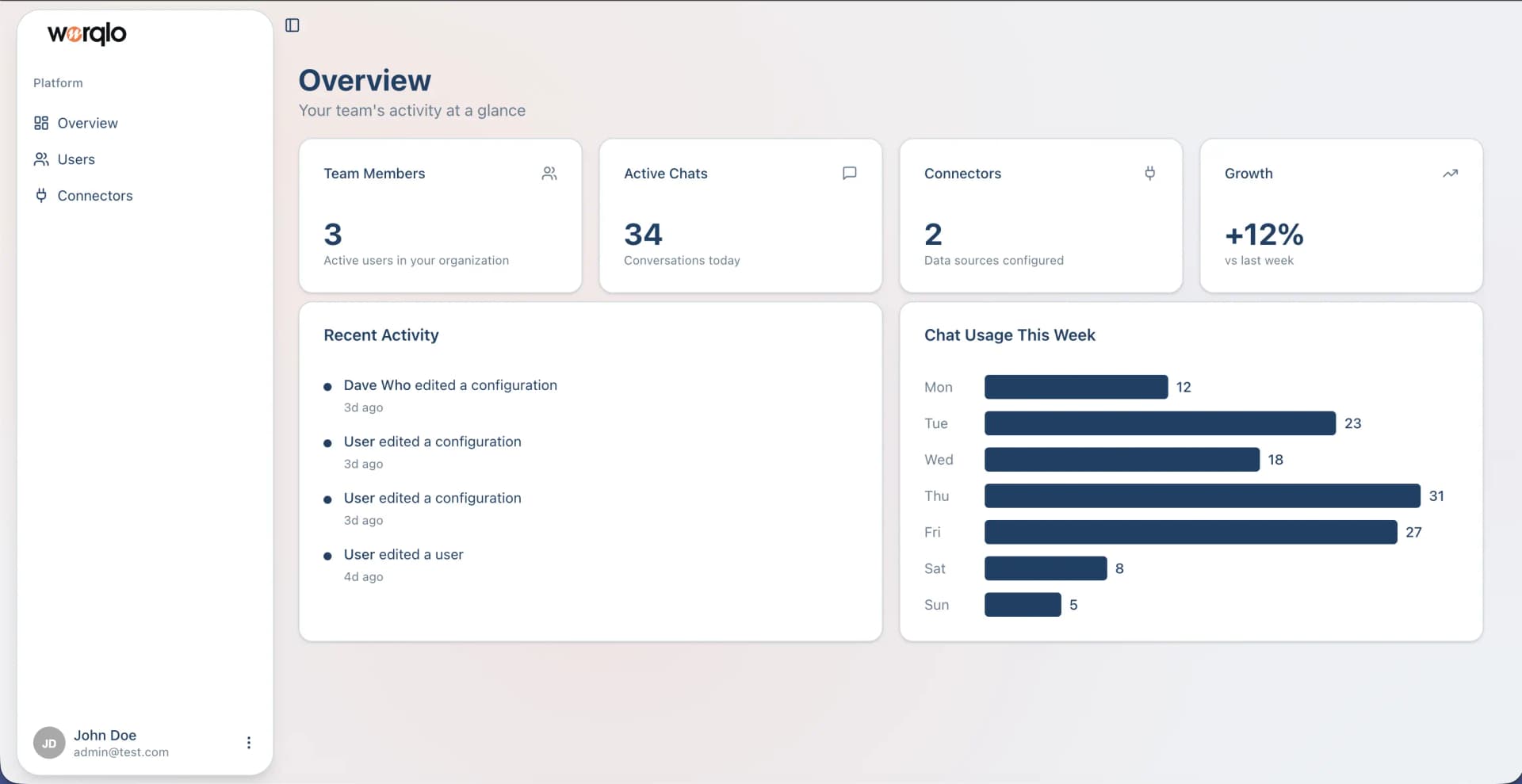Click the Sunday bar in Chat Usage chart
This screenshot has width=1522, height=784.
click(1023, 604)
